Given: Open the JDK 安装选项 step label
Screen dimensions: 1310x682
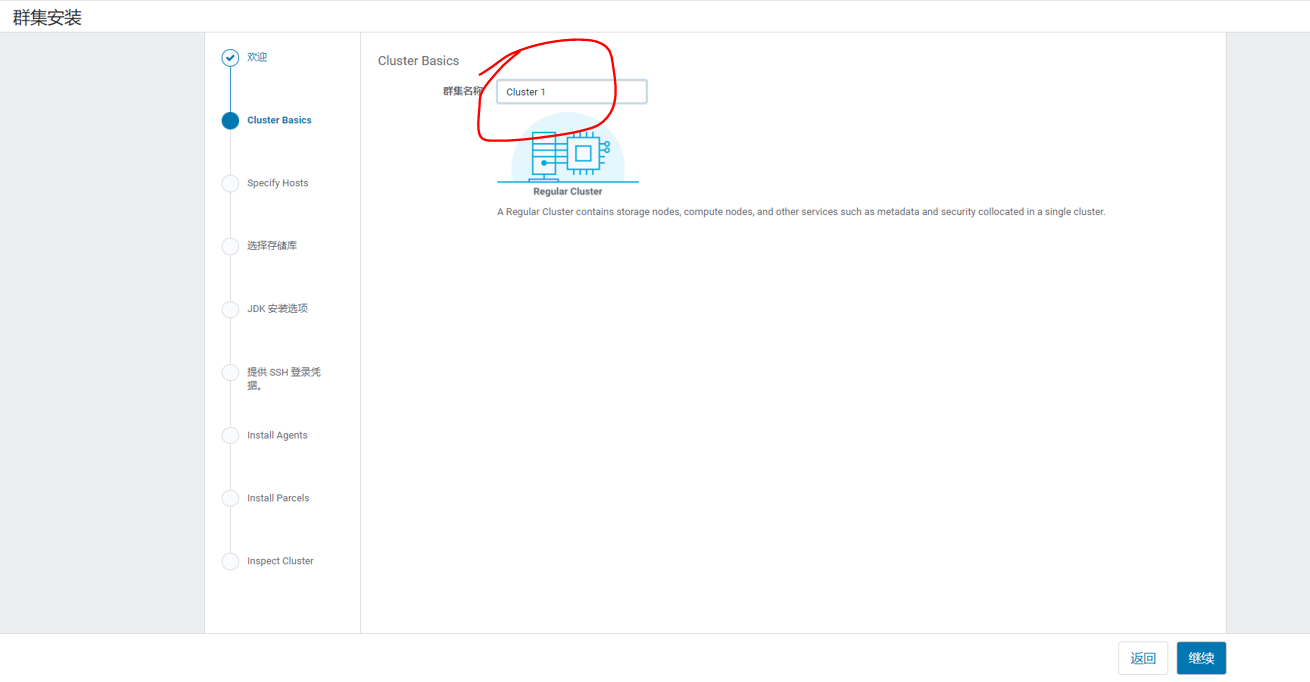Looking at the screenshot, I should [x=277, y=308].
